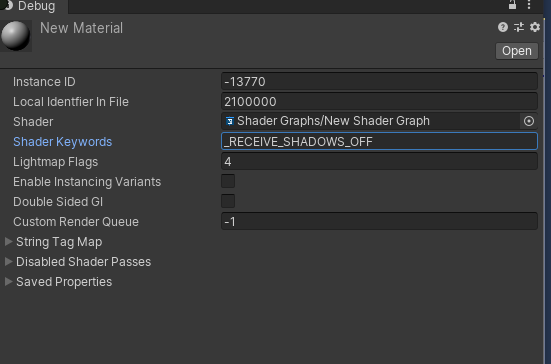The height and width of the screenshot is (364, 551).
Task: Click the Open button
Action: [517, 51]
